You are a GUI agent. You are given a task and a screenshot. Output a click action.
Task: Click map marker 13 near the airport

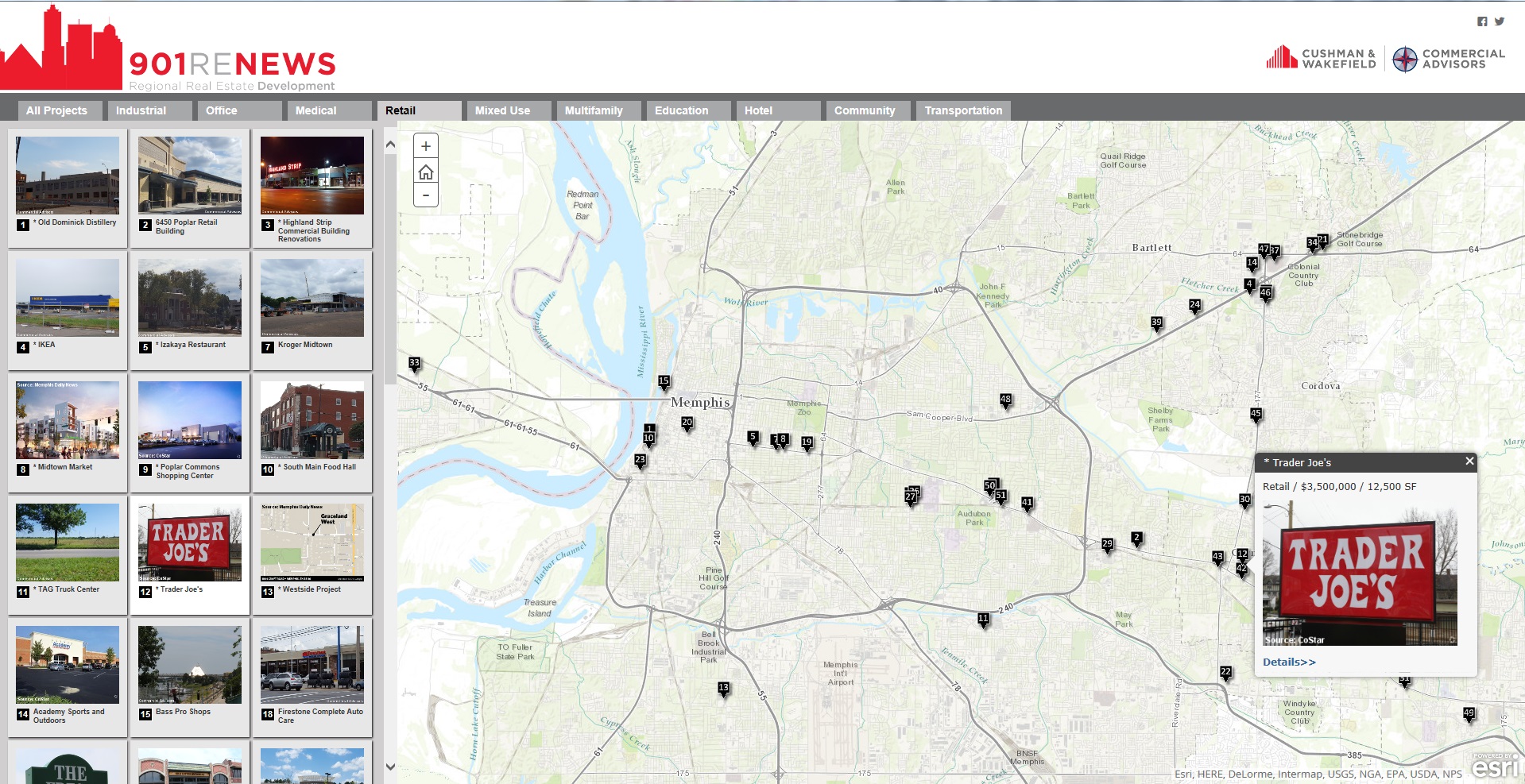click(723, 688)
